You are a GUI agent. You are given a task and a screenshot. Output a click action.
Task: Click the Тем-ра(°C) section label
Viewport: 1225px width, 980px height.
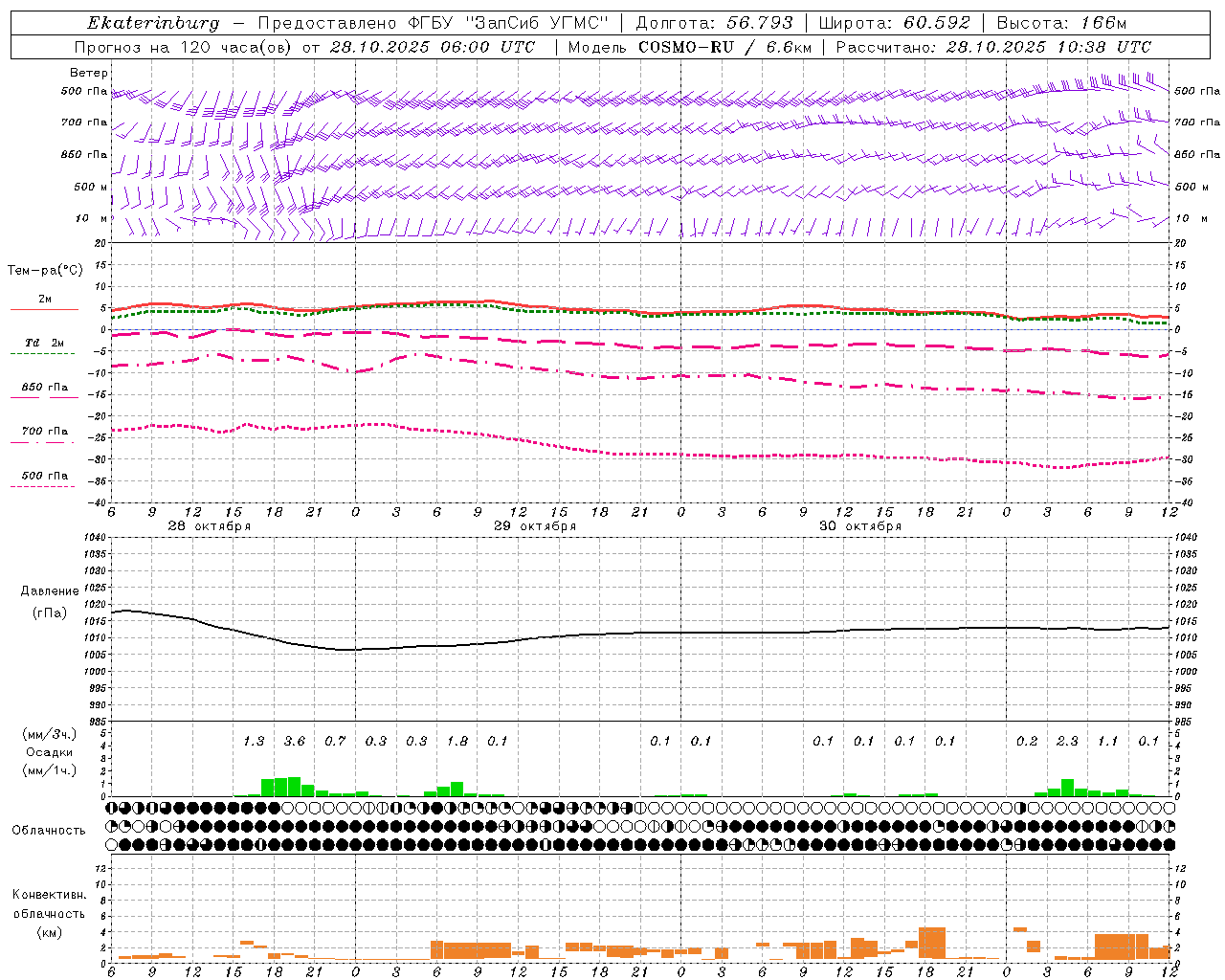(x=45, y=271)
